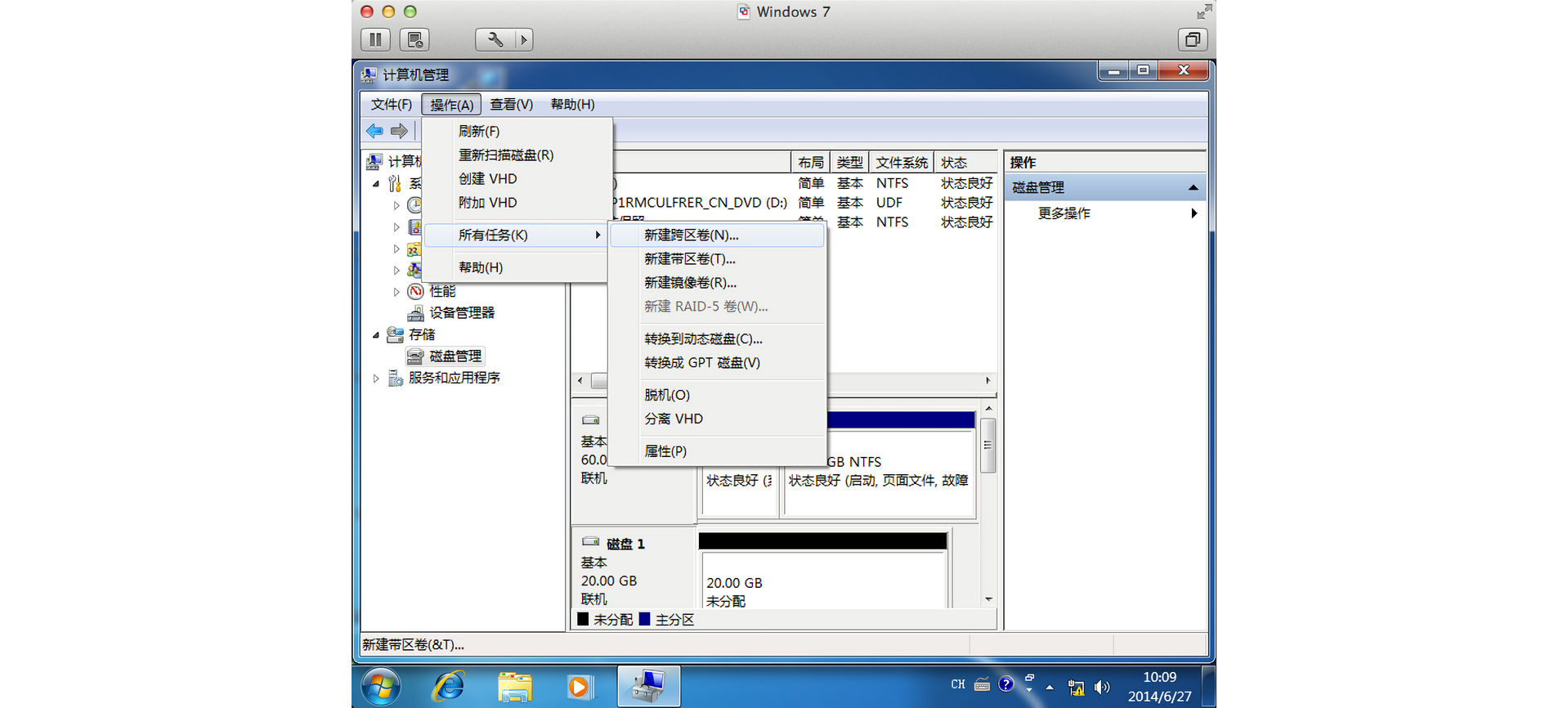Select 设备管理器 in tree
This screenshot has width=1568, height=708.
(462, 312)
